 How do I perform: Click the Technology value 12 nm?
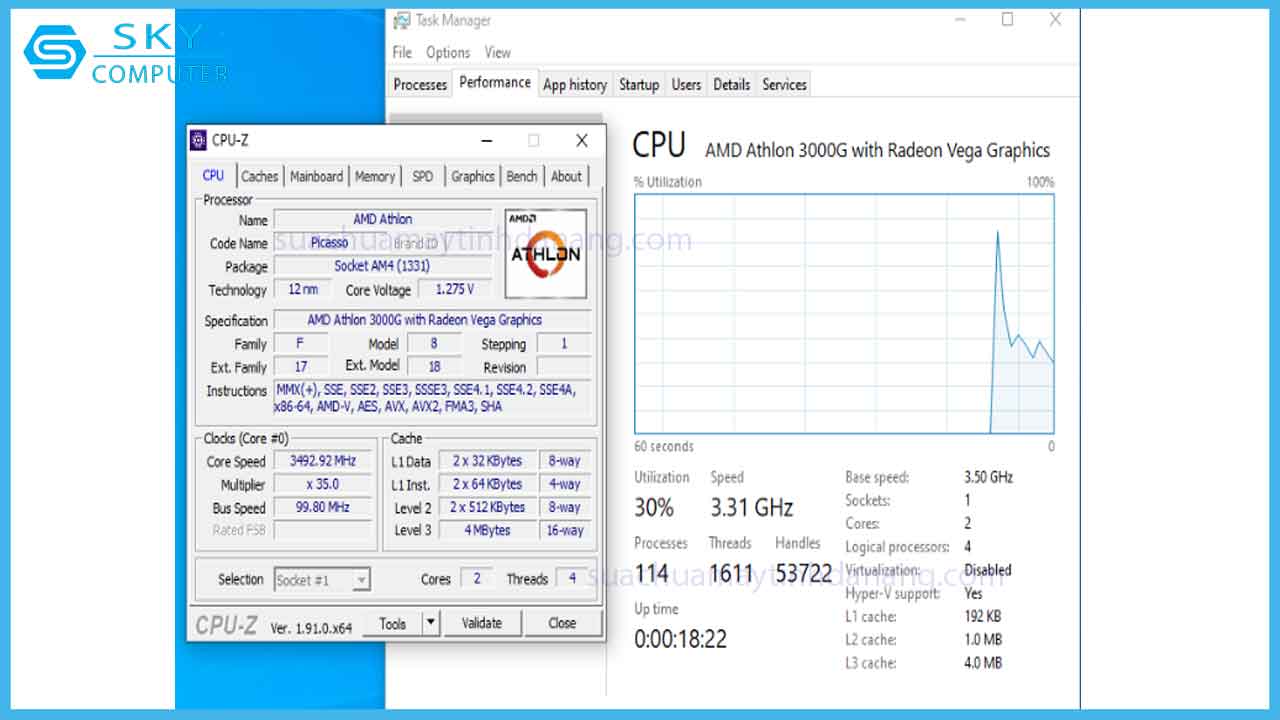[x=303, y=289]
